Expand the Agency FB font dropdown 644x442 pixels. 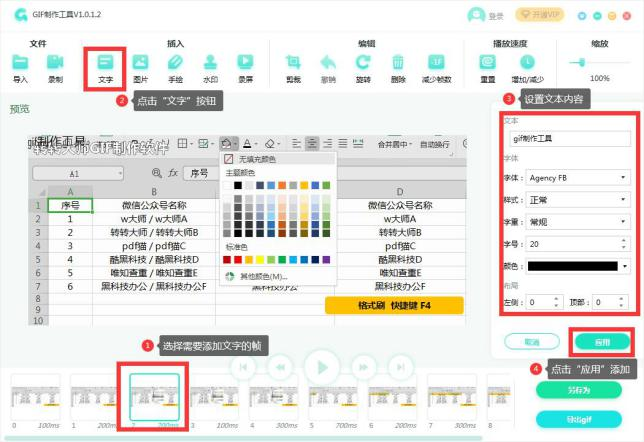[x=578, y=178]
